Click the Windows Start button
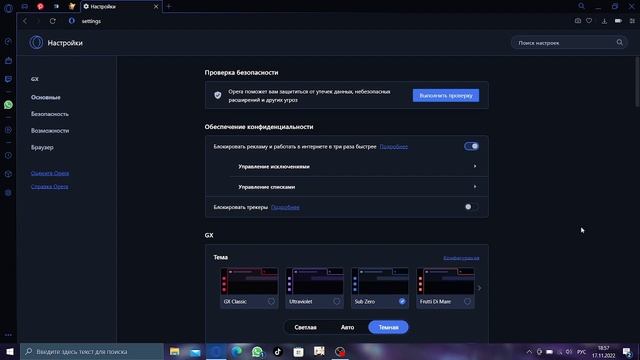 pyautogui.click(x=10, y=351)
